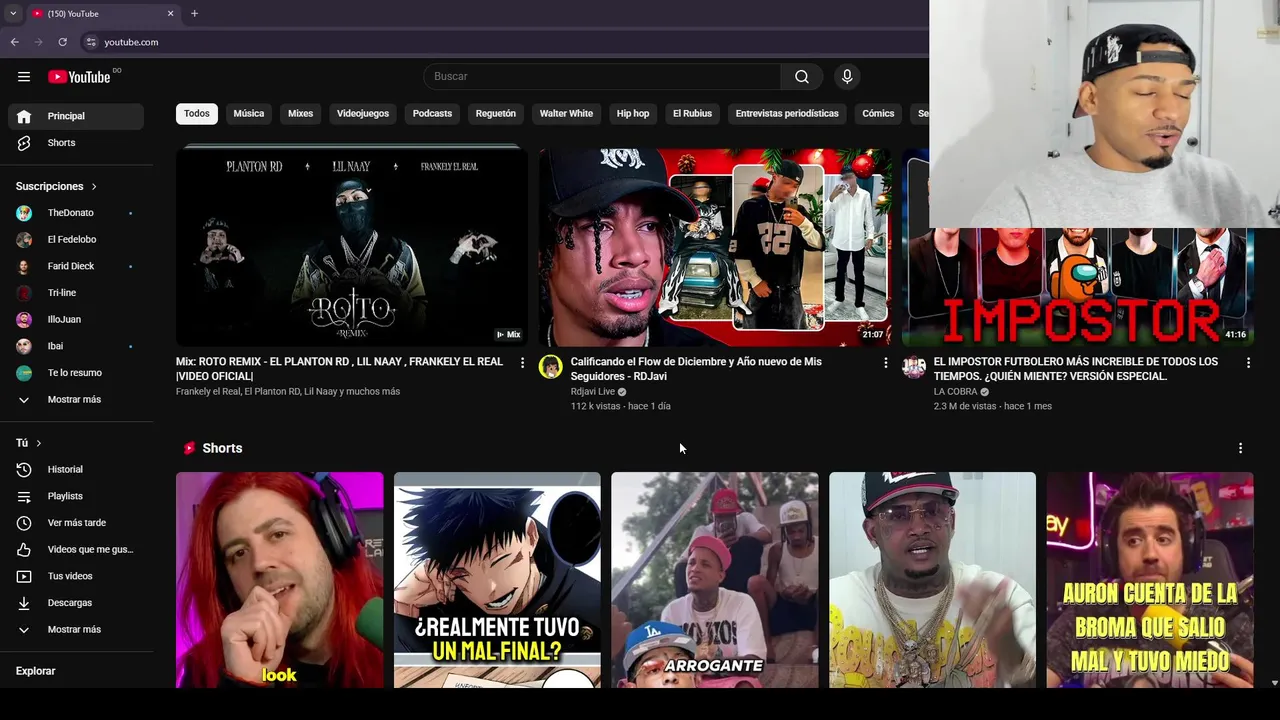Select the Todos filter chip

197,114
